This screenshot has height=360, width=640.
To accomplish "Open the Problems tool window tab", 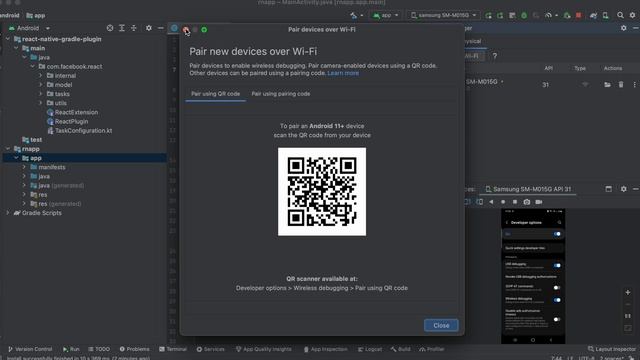I will point(134,349).
